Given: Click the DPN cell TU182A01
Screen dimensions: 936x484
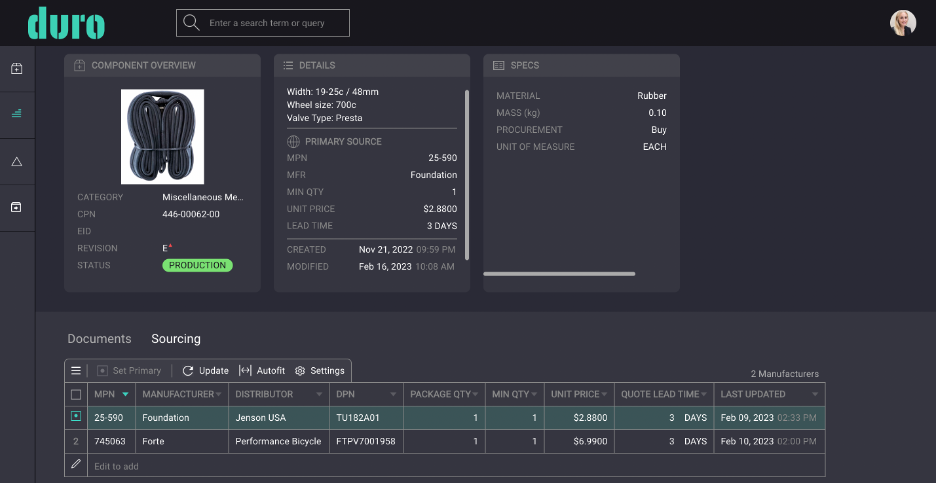Looking at the screenshot, I should pyautogui.click(x=367, y=418).
